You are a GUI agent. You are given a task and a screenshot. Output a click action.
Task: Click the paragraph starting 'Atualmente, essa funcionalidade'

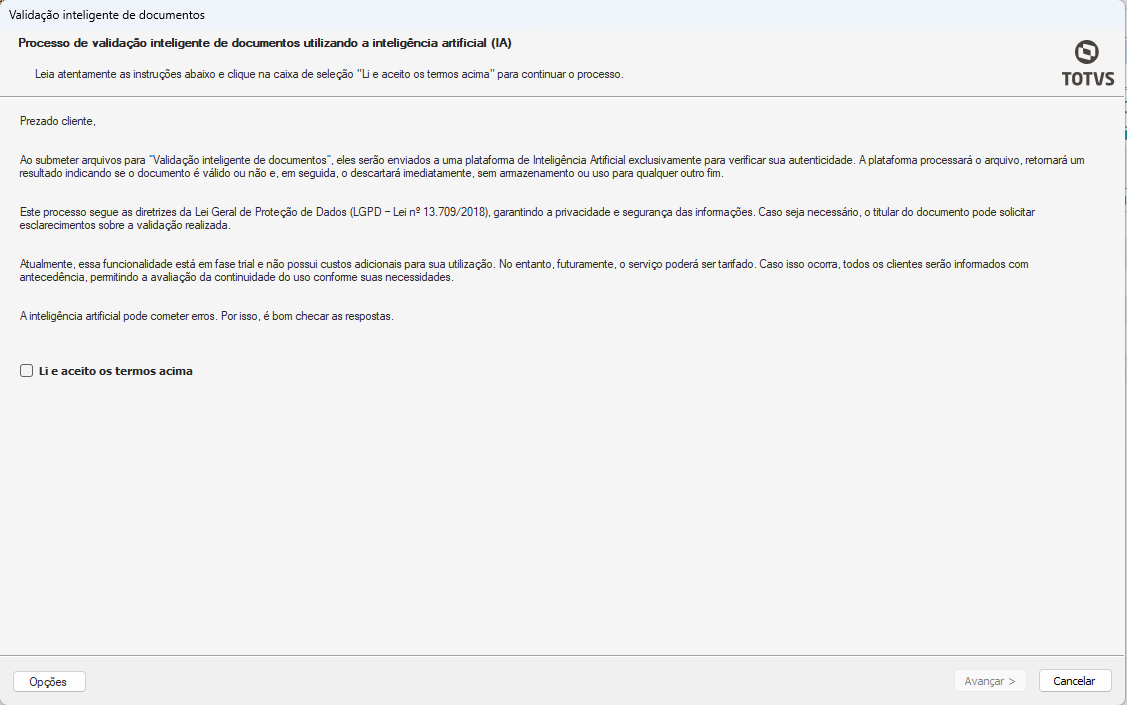(x=524, y=270)
